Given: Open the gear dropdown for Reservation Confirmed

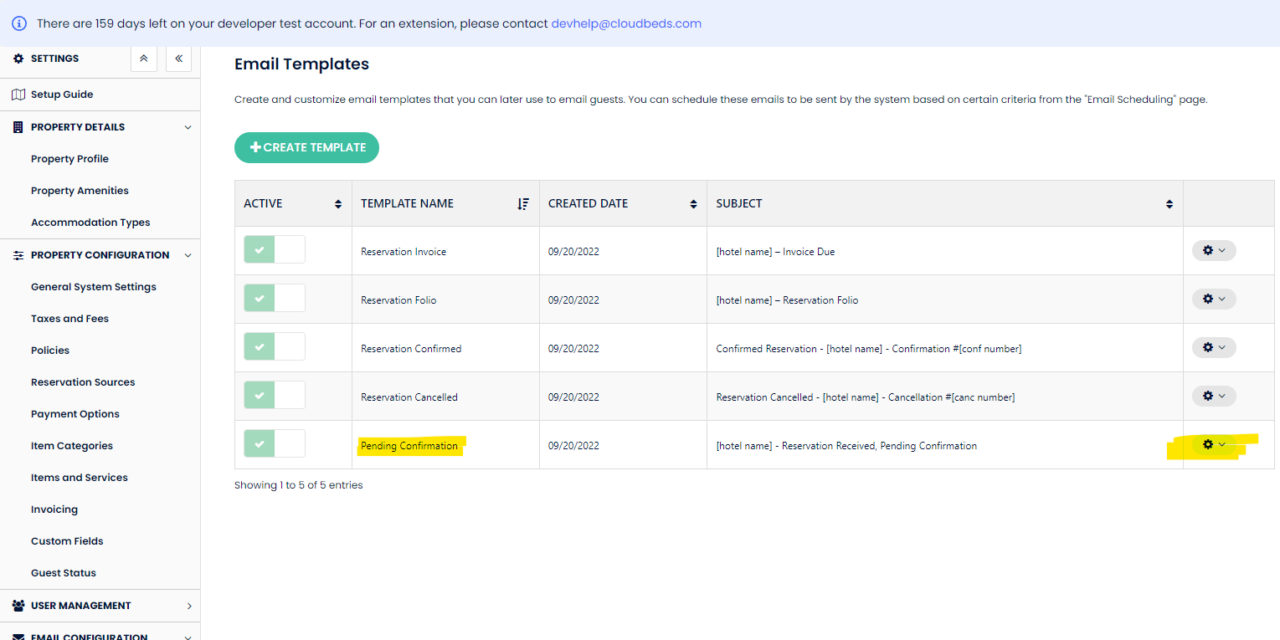Looking at the screenshot, I should (1213, 347).
